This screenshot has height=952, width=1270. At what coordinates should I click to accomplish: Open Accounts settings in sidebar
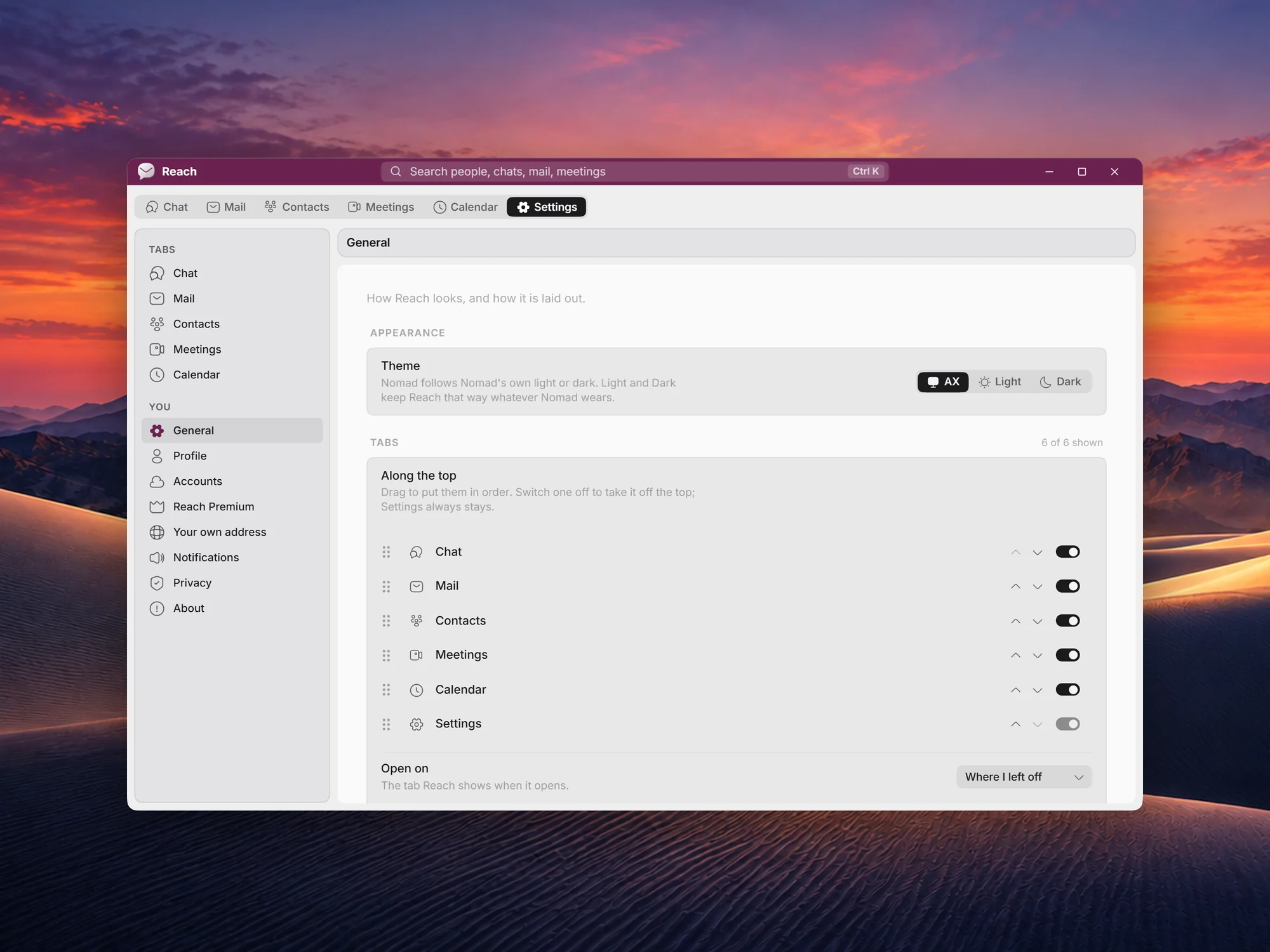(x=232, y=481)
